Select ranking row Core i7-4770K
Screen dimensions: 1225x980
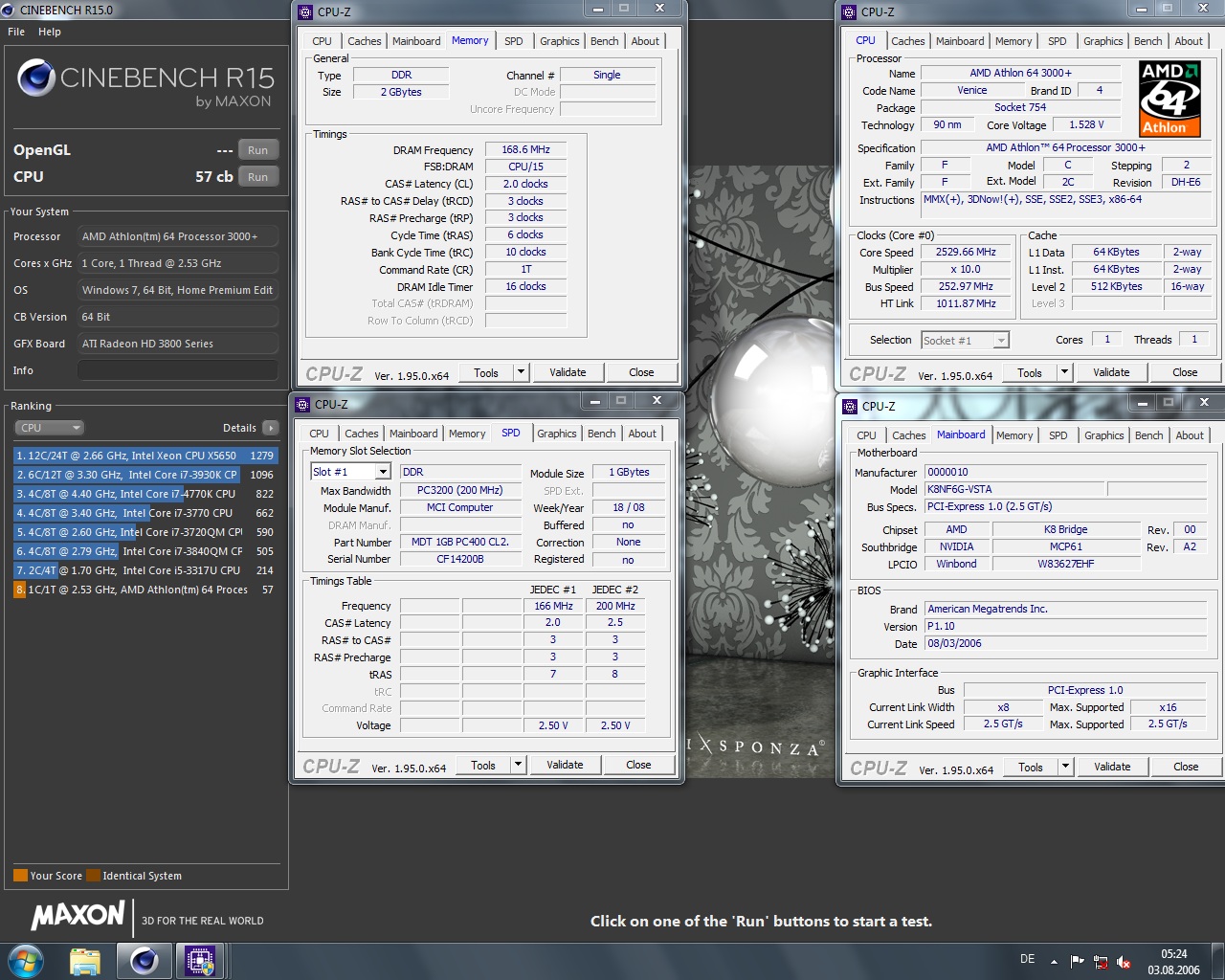[x=145, y=494]
